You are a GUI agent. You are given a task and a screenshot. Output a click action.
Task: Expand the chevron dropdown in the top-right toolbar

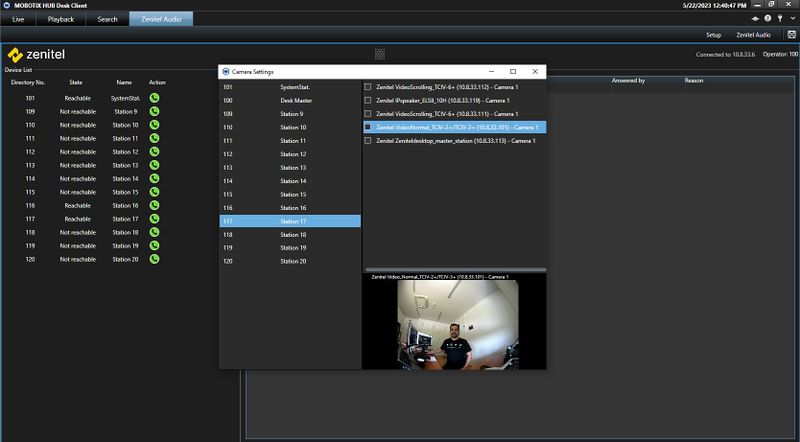(793, 19)
